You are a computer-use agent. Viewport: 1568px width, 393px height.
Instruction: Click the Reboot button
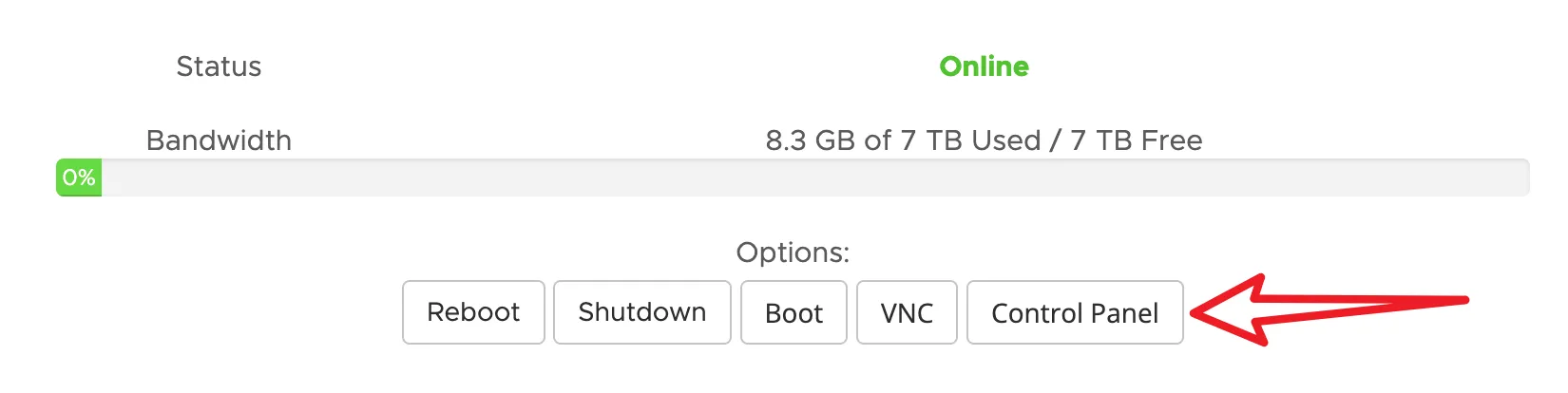(x=473, y=312)
